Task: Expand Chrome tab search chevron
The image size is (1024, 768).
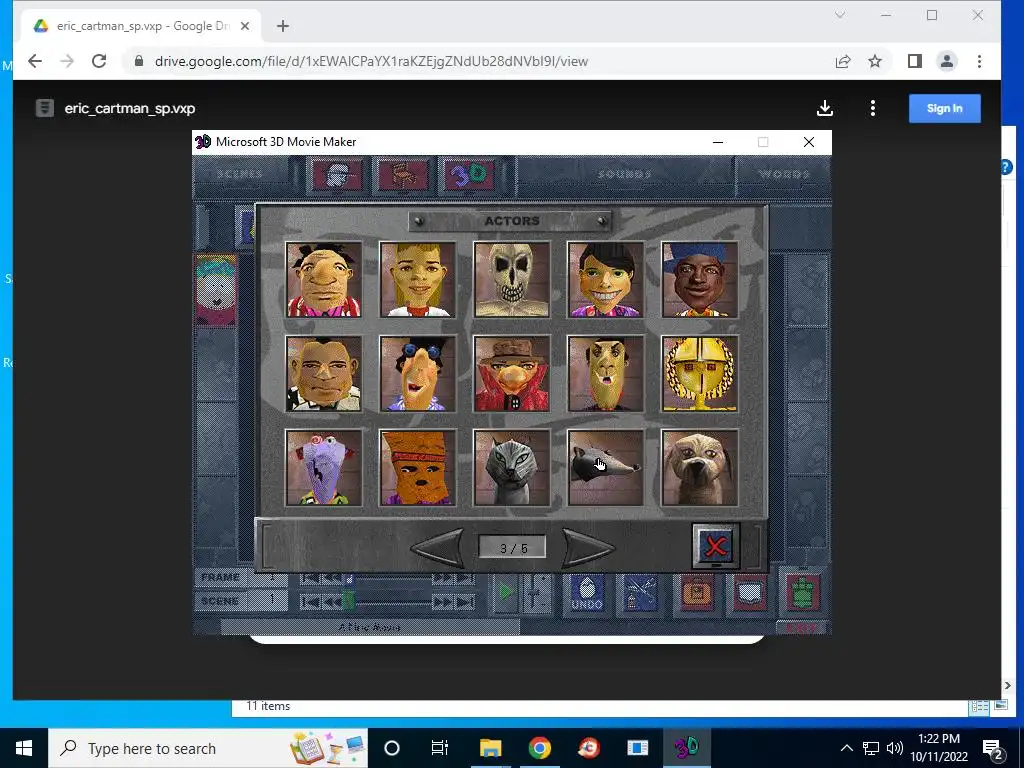Action: click(840, 15)
